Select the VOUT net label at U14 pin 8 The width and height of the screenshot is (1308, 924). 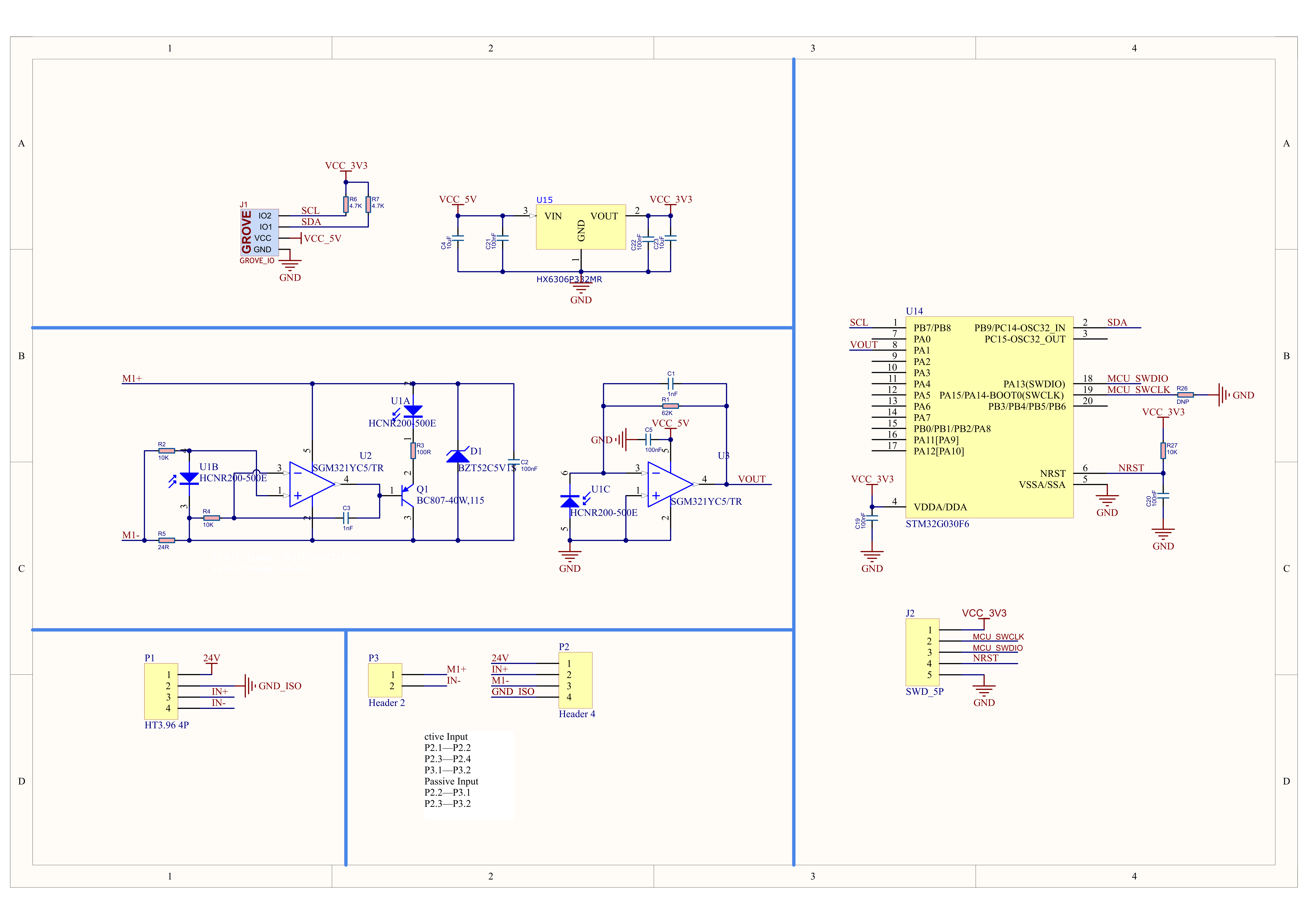(864, 345)
